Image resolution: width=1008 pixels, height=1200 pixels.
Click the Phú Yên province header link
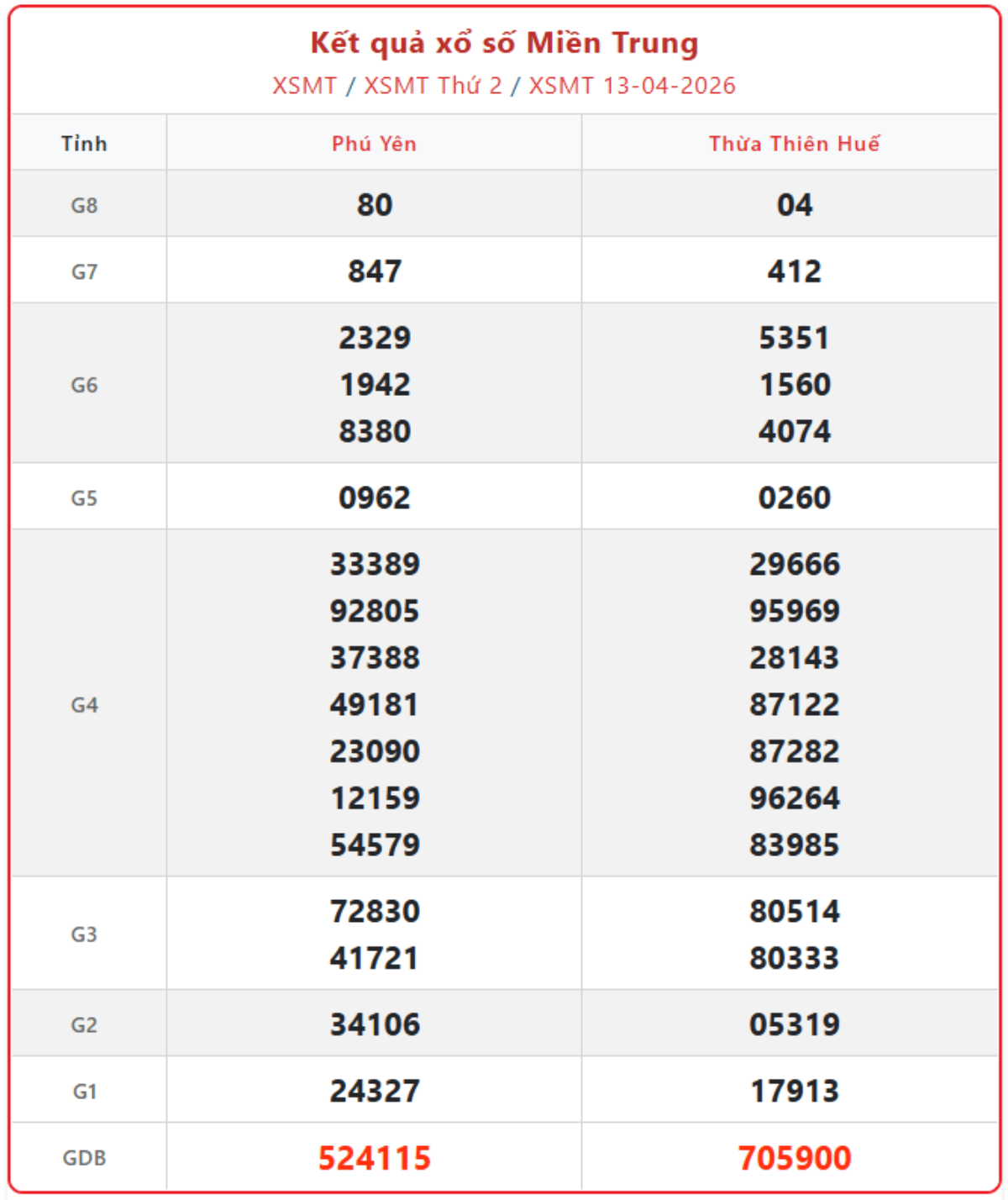pyautogui.click(x=374, y=144)
